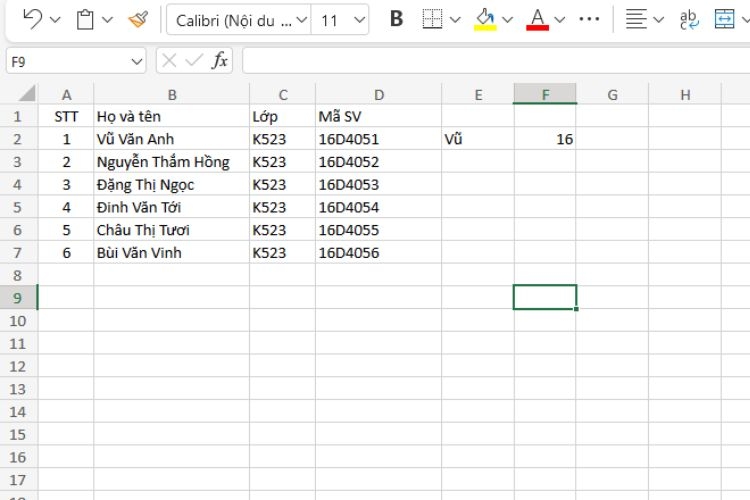
Task: Click cell F2 containing 16
Action: point(545,139)
